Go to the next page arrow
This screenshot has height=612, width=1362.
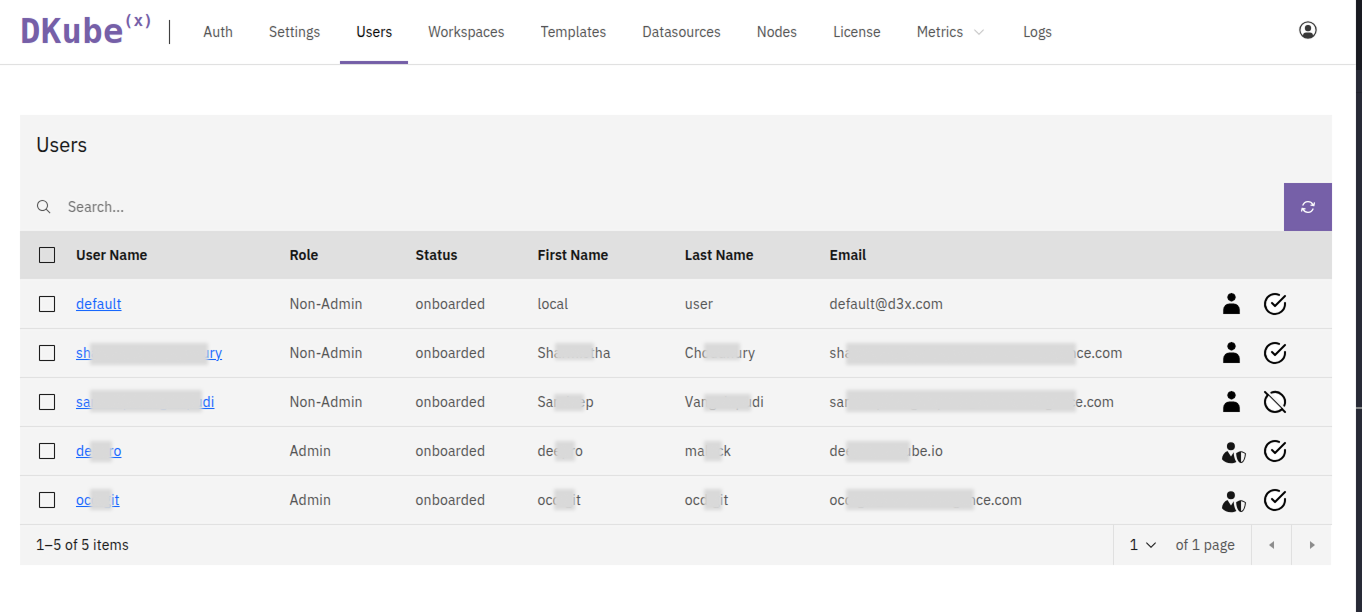pyautogui.click(x=1311, y=545)
